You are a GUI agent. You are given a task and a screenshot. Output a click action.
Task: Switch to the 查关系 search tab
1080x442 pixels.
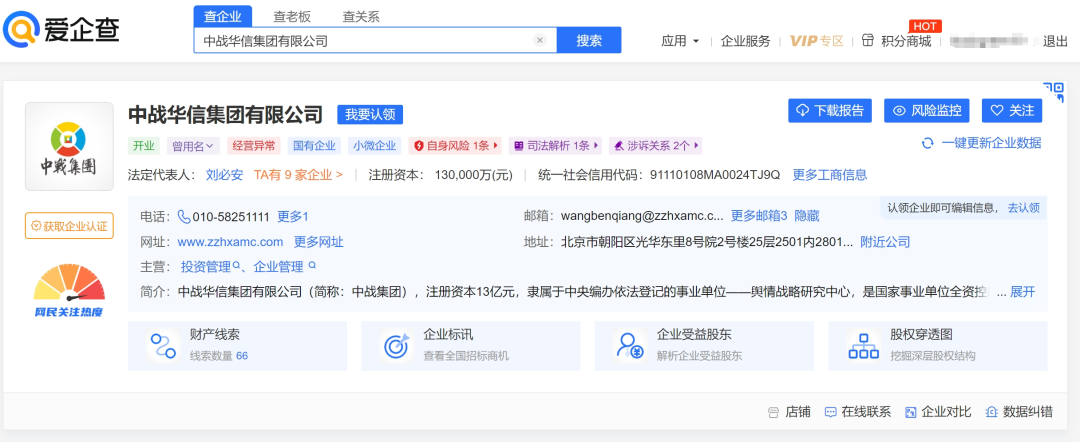[361, 17]
